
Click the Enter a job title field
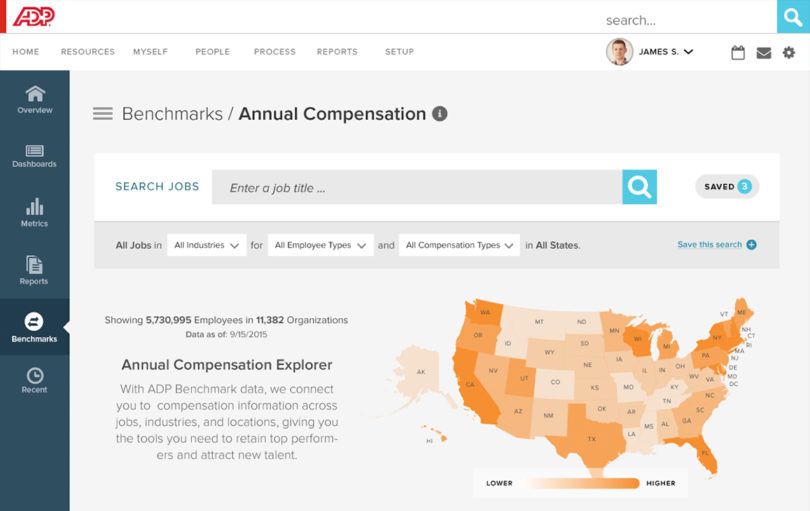420,187
